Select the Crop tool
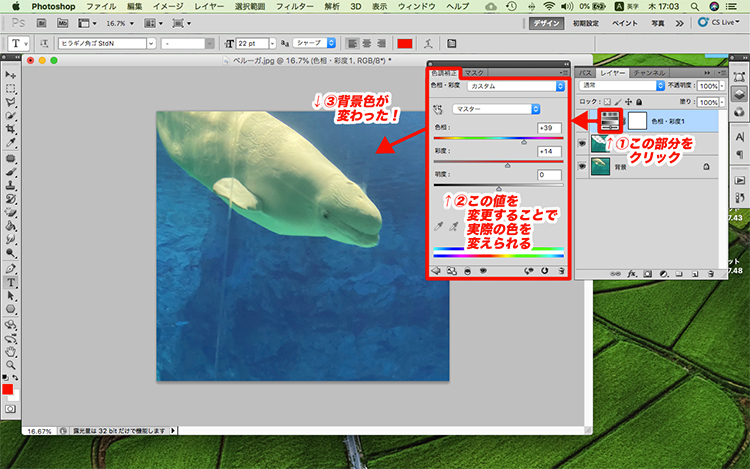Image resolution: width=750 pixels, height=469 pixels. click(x=10, y=130)
